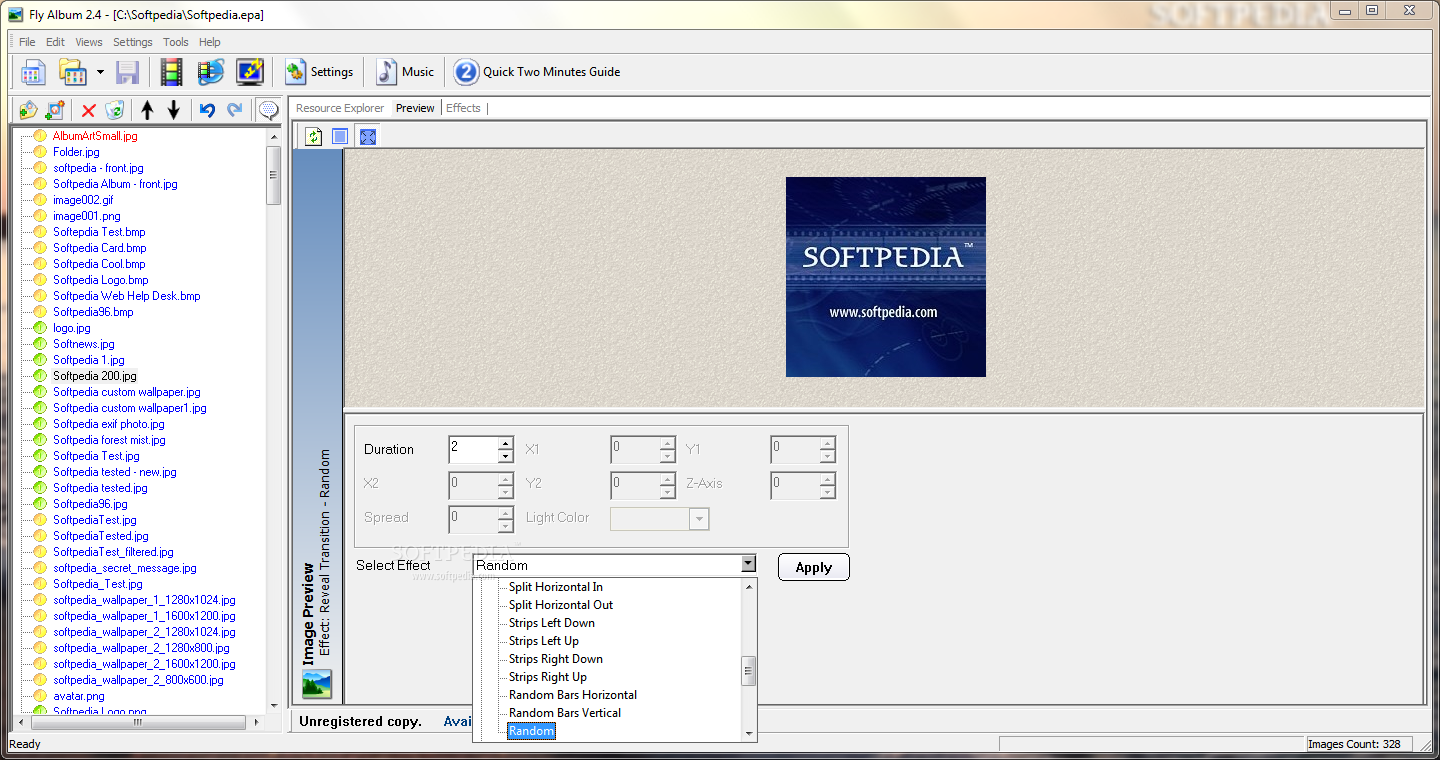This screenshot has width=1440, height=760.
Task: Open the Settings menu in menu bar
Action: click(133, 42)
